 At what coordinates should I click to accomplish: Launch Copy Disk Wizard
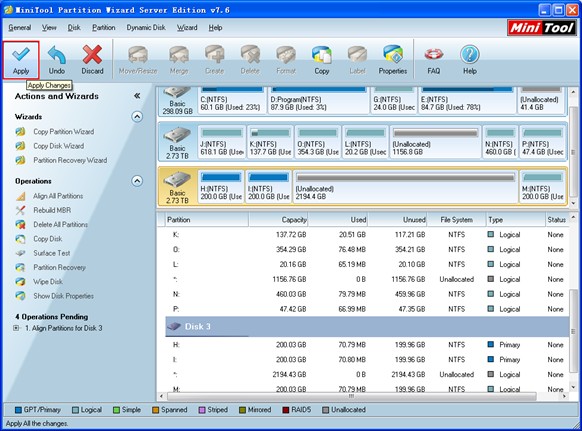pos(59,146)
